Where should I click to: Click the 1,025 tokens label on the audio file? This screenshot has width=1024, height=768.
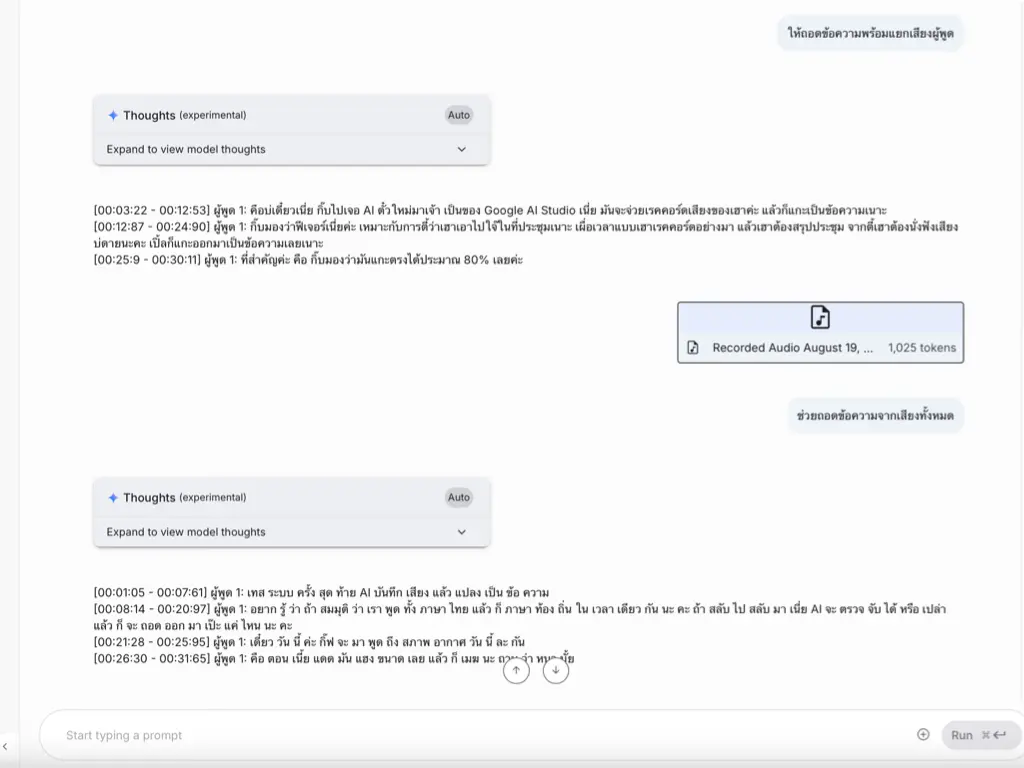point(922,348)
